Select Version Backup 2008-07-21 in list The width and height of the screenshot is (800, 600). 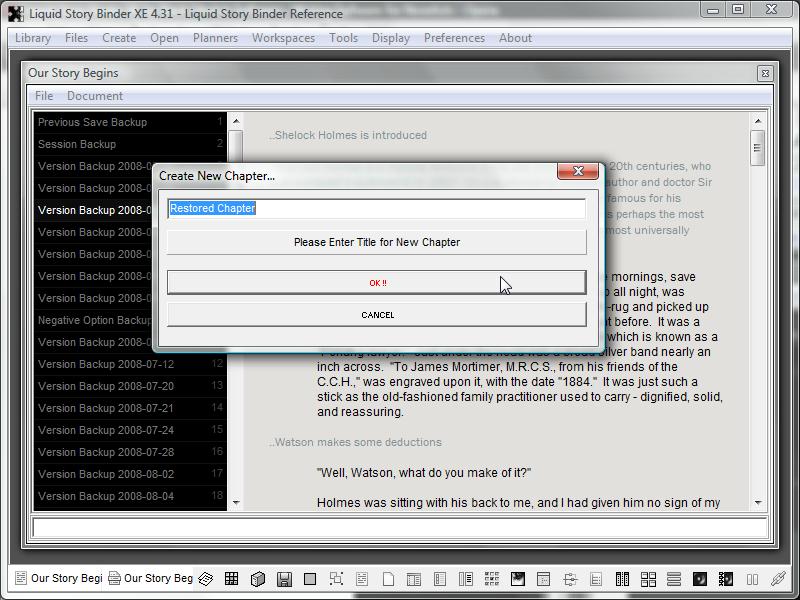coord(106,408)
